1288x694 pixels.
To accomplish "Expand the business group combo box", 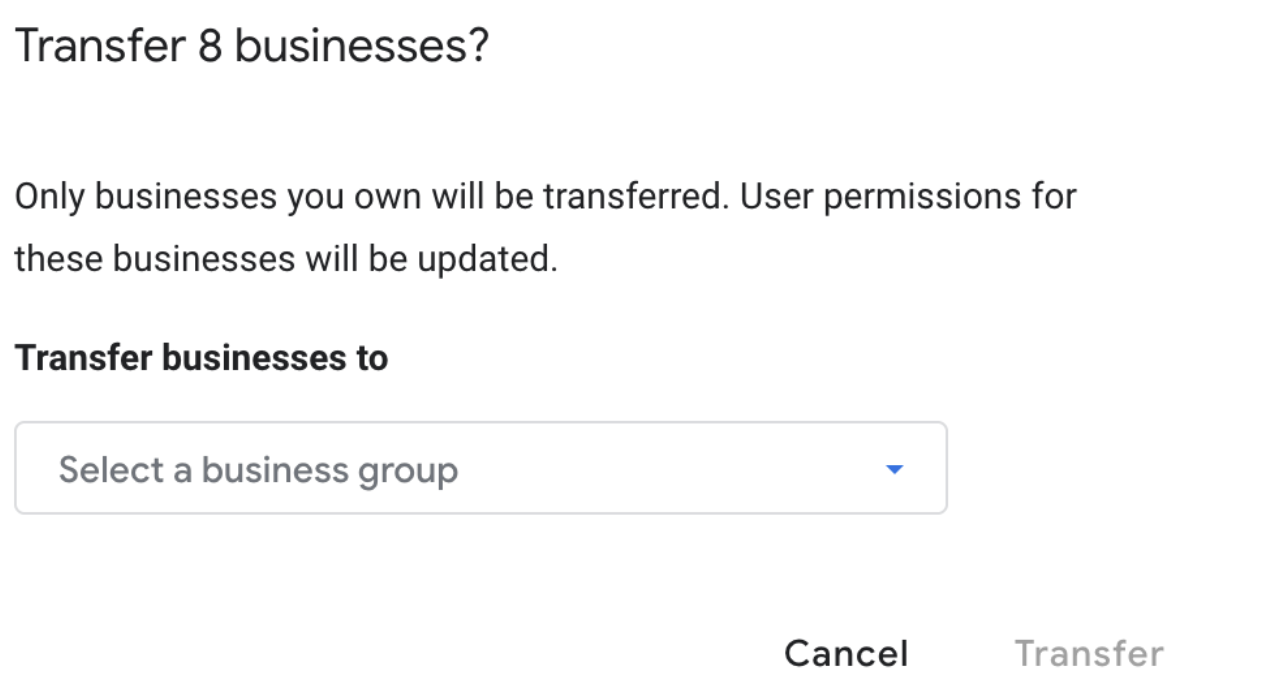I will click(480, 468).
